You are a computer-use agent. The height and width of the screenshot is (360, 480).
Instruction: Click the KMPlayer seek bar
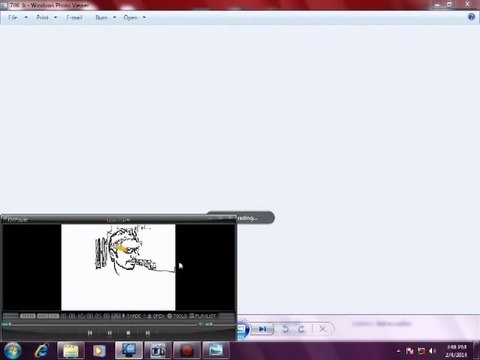tap(100, 324)
